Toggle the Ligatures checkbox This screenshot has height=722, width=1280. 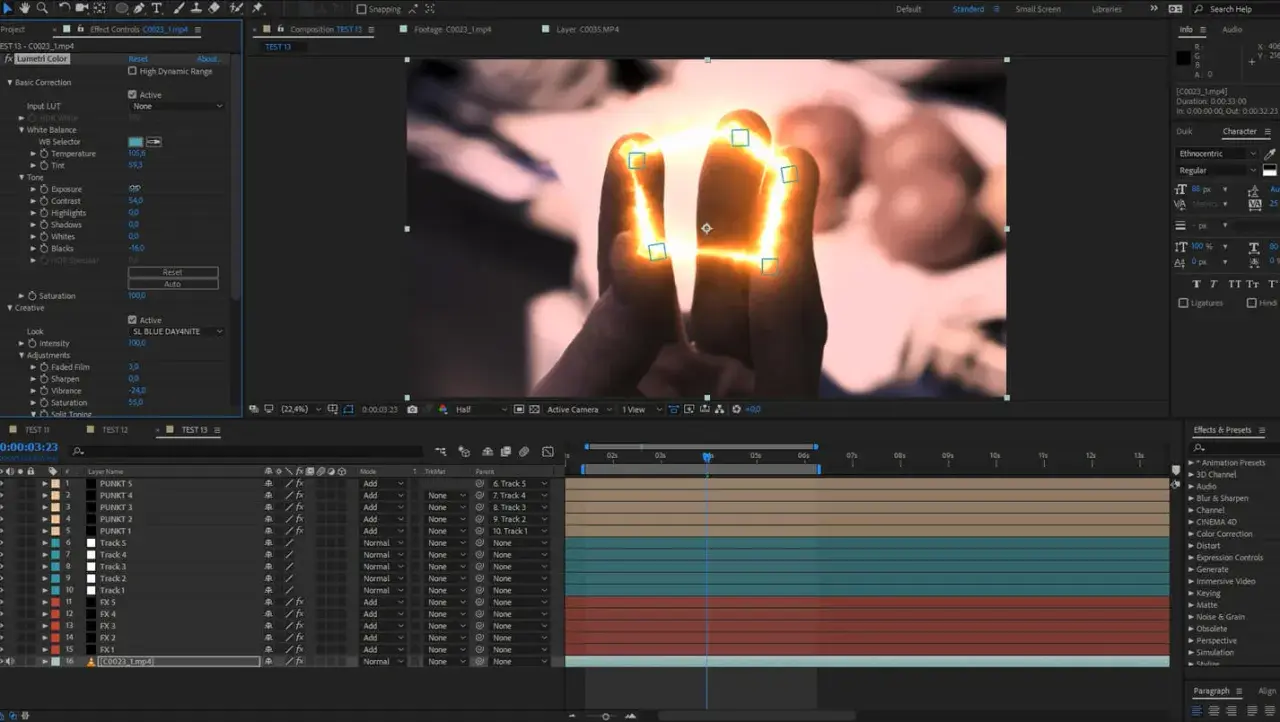click(1184, 303)
